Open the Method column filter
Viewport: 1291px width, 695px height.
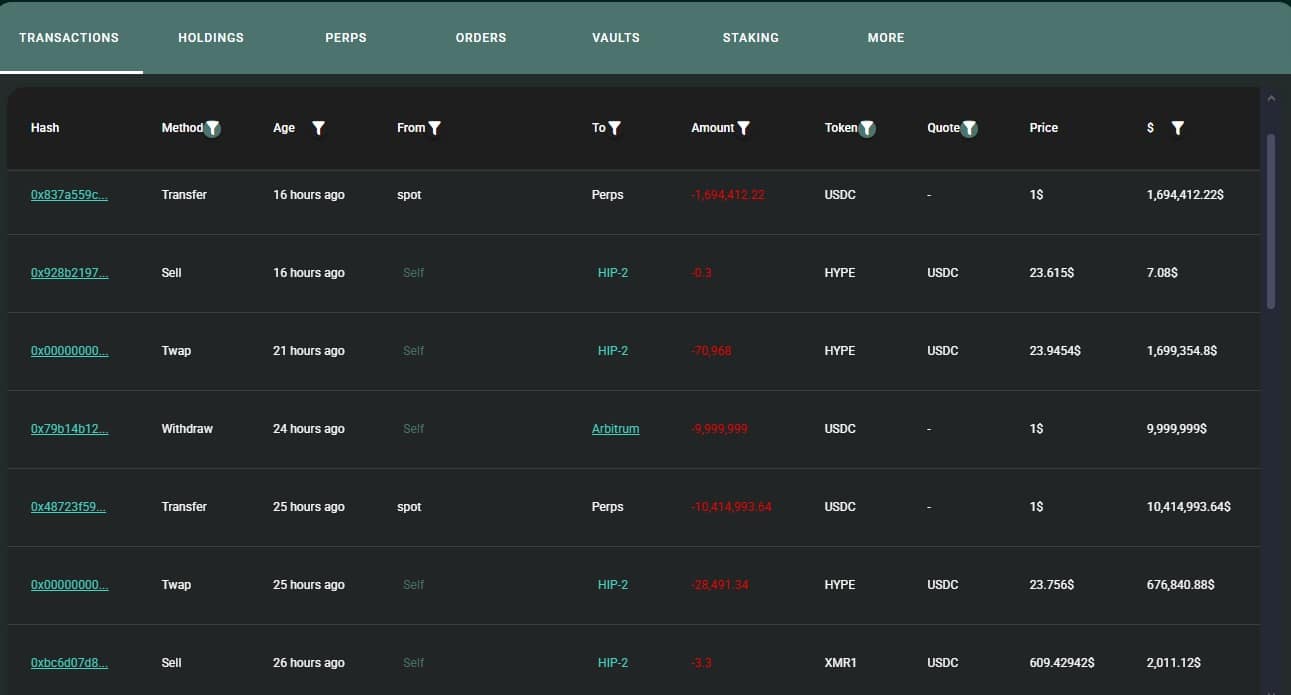(x=212, y=128)
